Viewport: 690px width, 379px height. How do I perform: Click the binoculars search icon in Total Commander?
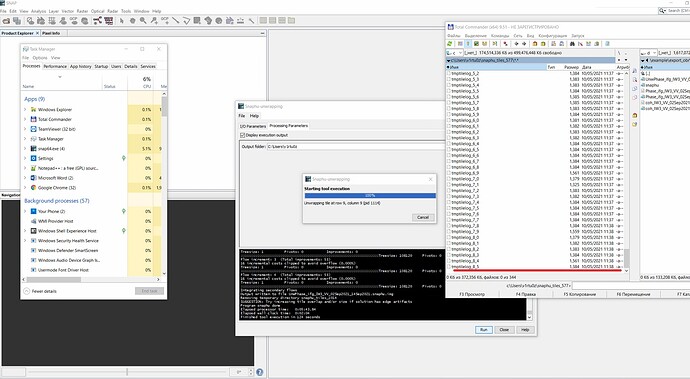point(572,44)
